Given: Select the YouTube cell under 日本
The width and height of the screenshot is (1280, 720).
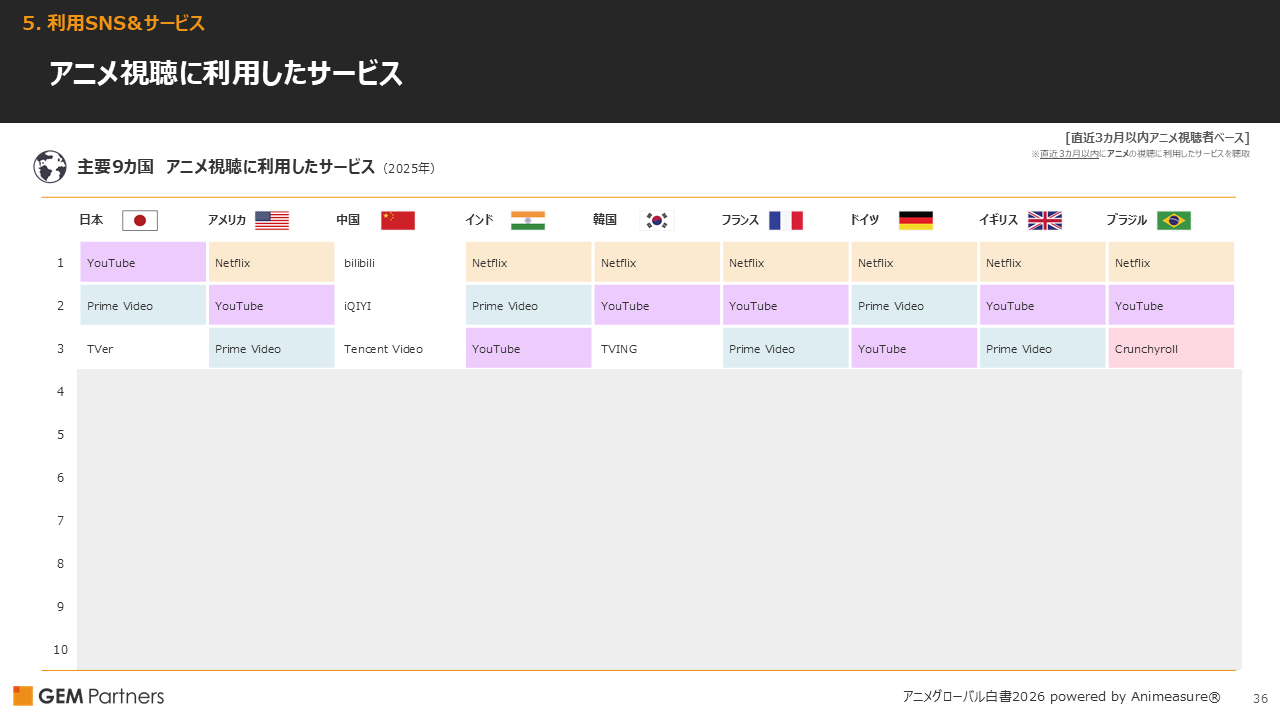Looking at the screenshot, I should point(142,262).
